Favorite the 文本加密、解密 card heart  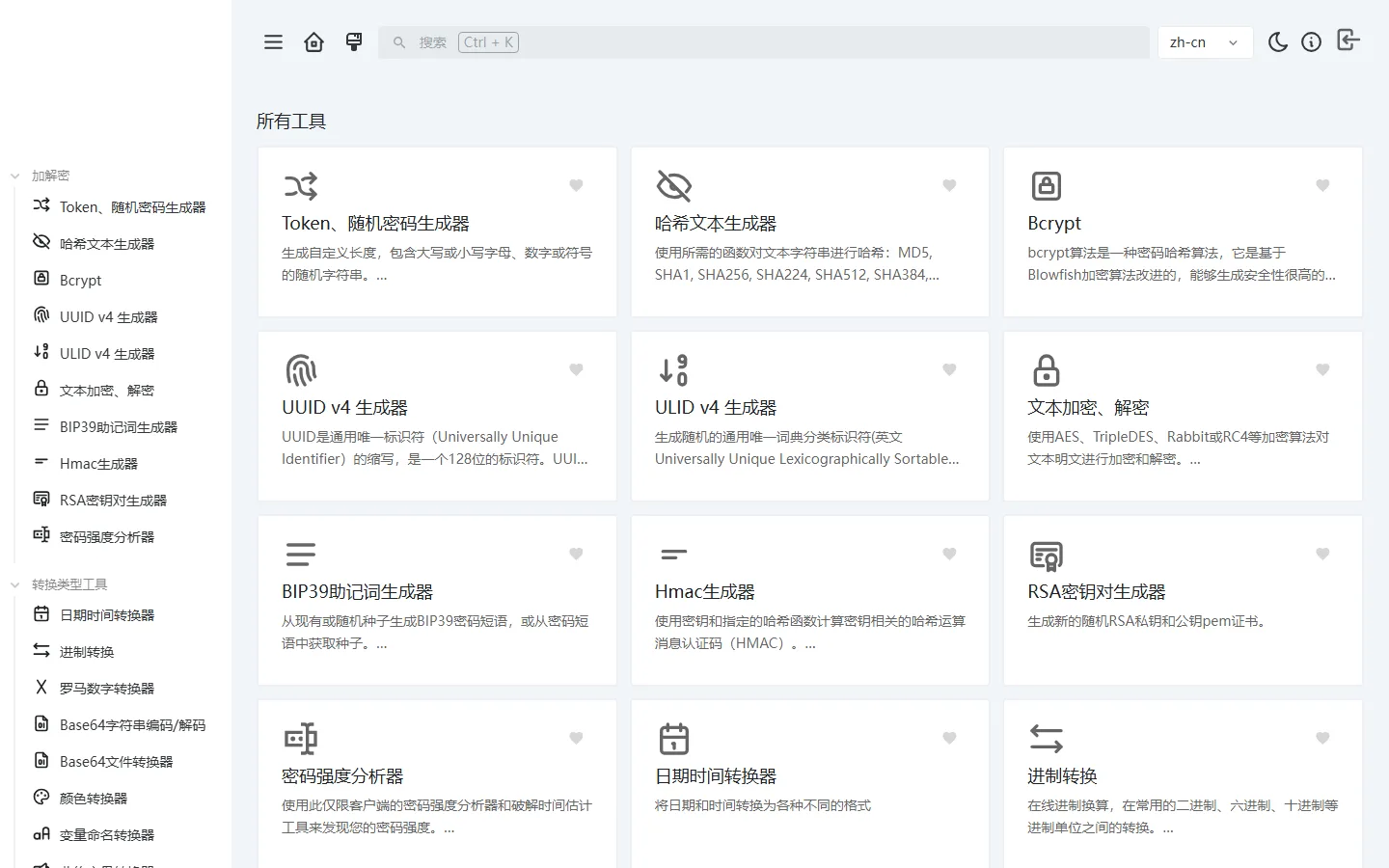pyautogui.click(x=1322, y=369)
